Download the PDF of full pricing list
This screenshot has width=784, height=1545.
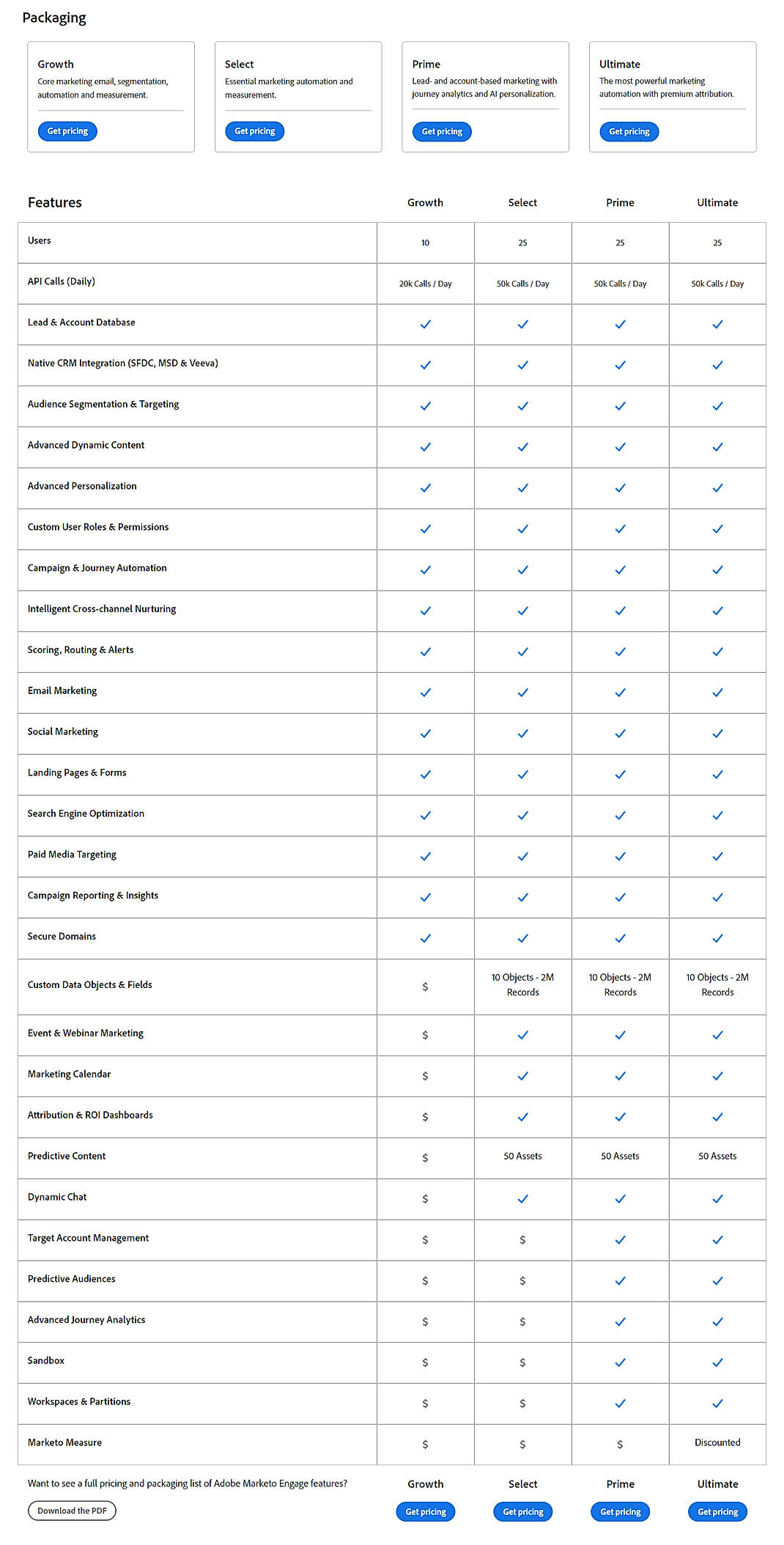click(72, 1511)
